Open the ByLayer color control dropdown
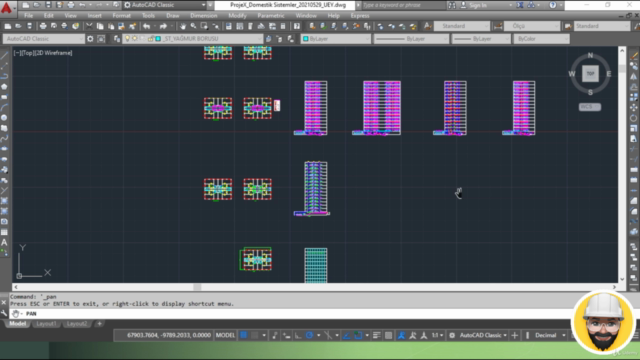 click(336, 39)
